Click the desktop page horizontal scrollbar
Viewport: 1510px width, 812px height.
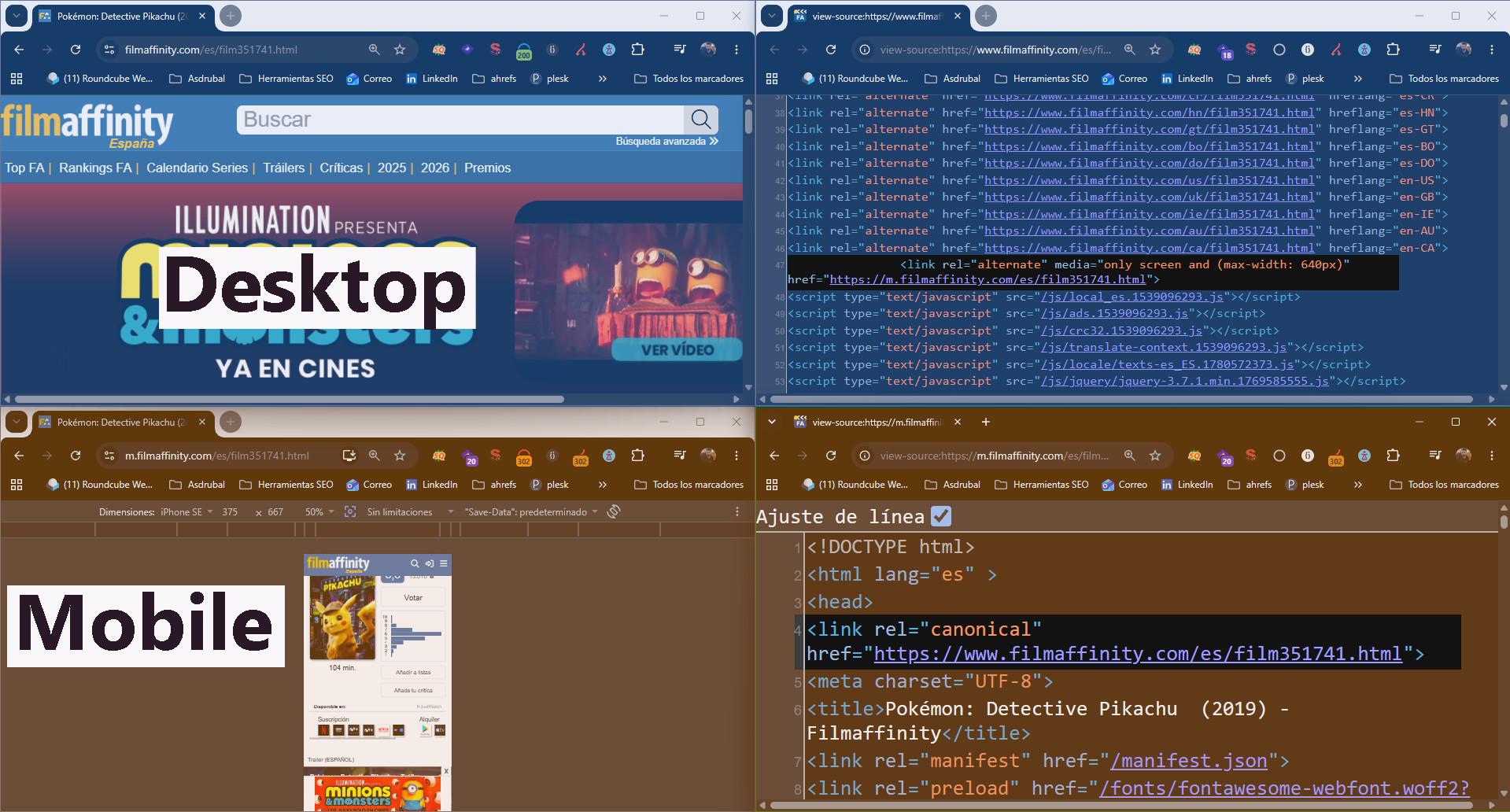tap(290, 399)
